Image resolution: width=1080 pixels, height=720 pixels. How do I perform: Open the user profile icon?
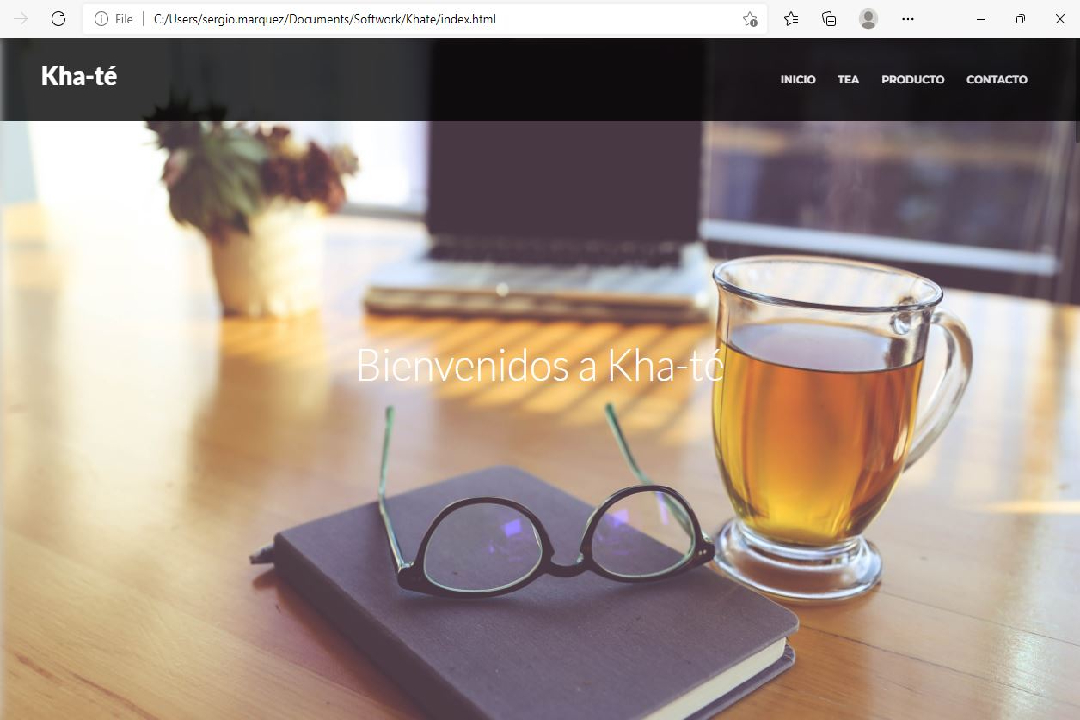[868, 19]
